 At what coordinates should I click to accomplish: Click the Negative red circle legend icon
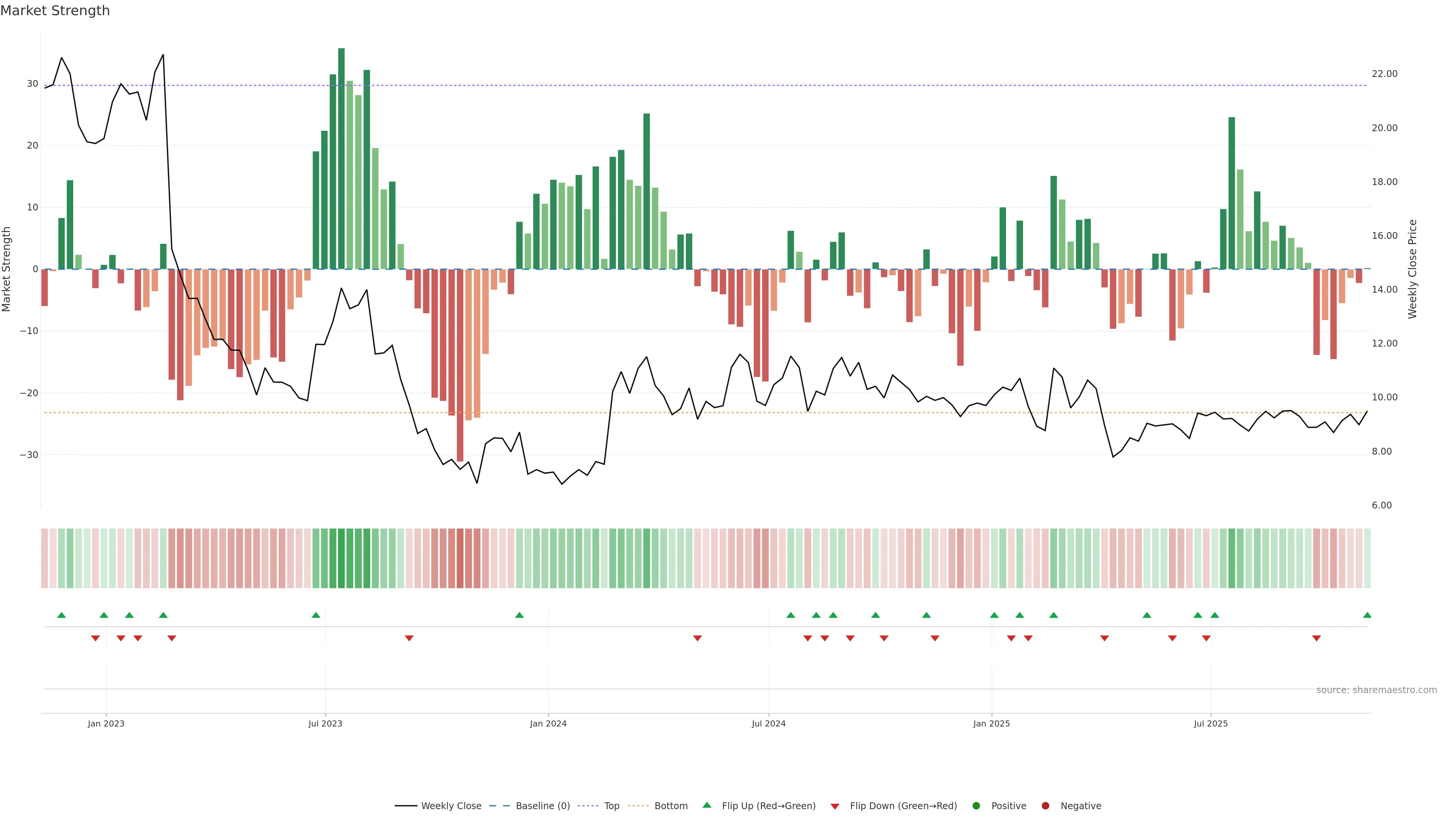(x=1045, y=806)
